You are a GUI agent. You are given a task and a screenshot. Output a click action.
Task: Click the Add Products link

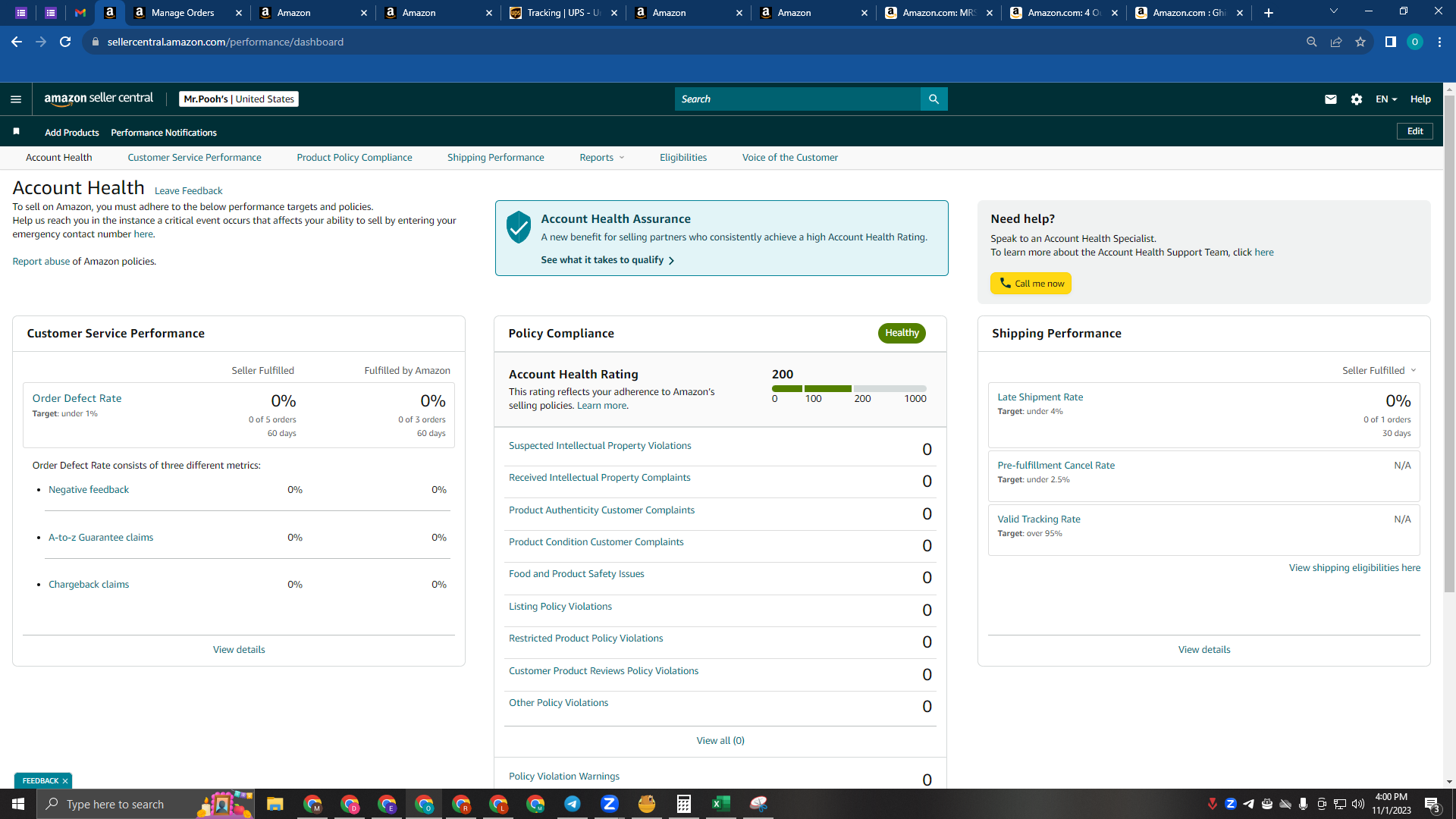pyautogui.click(x=72, y=133)
